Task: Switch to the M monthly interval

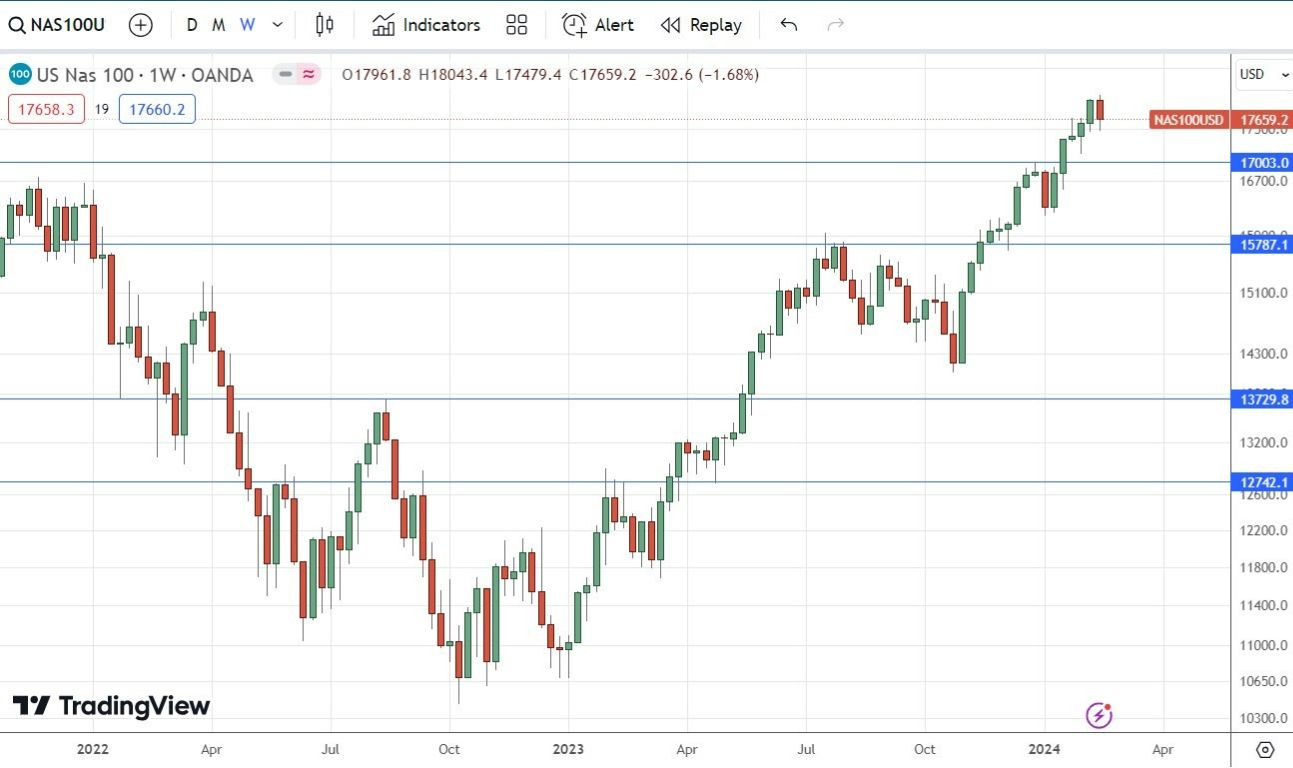Action: pos(218,24)
